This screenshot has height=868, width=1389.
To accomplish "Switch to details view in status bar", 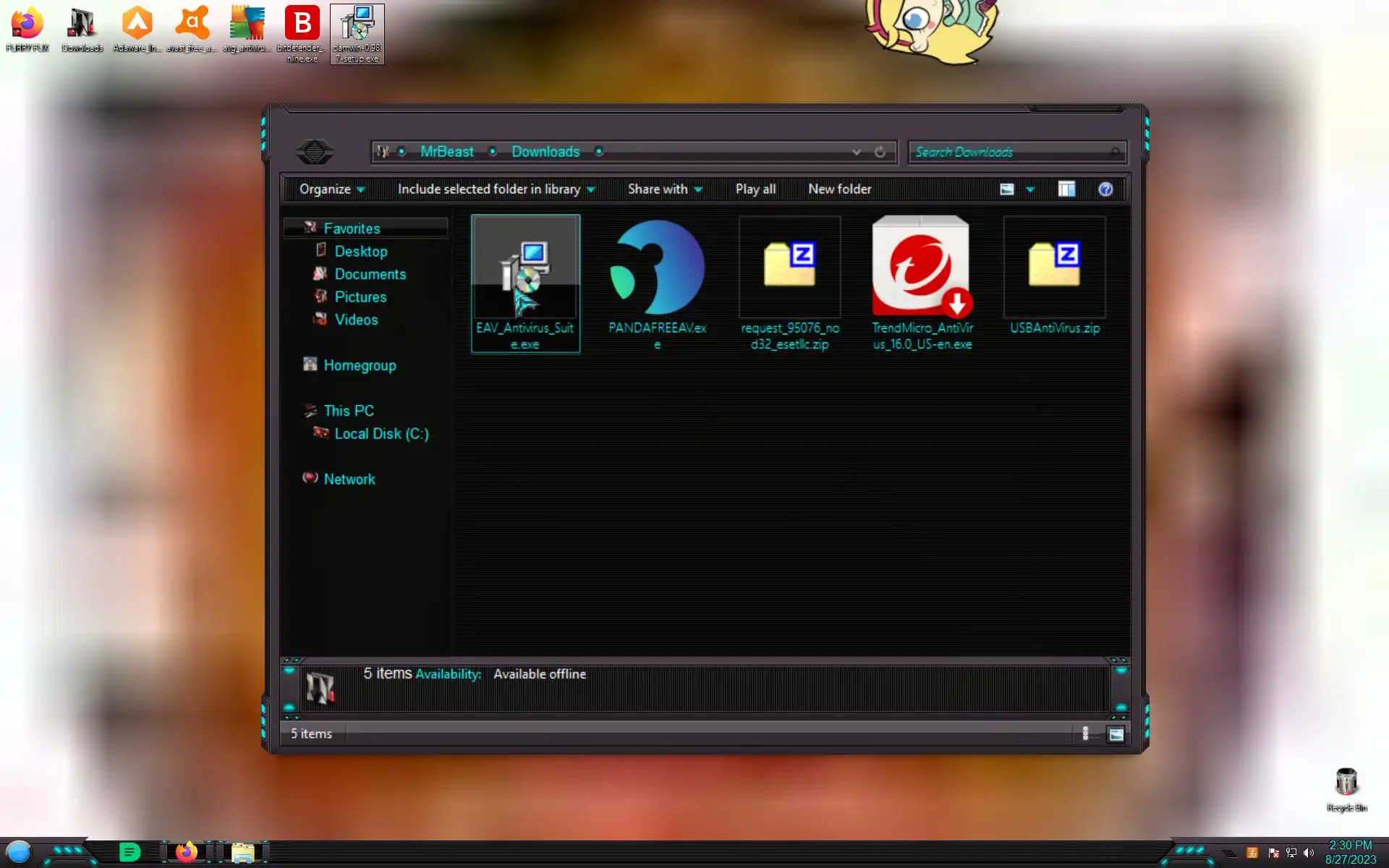I will coord(1085,734).
